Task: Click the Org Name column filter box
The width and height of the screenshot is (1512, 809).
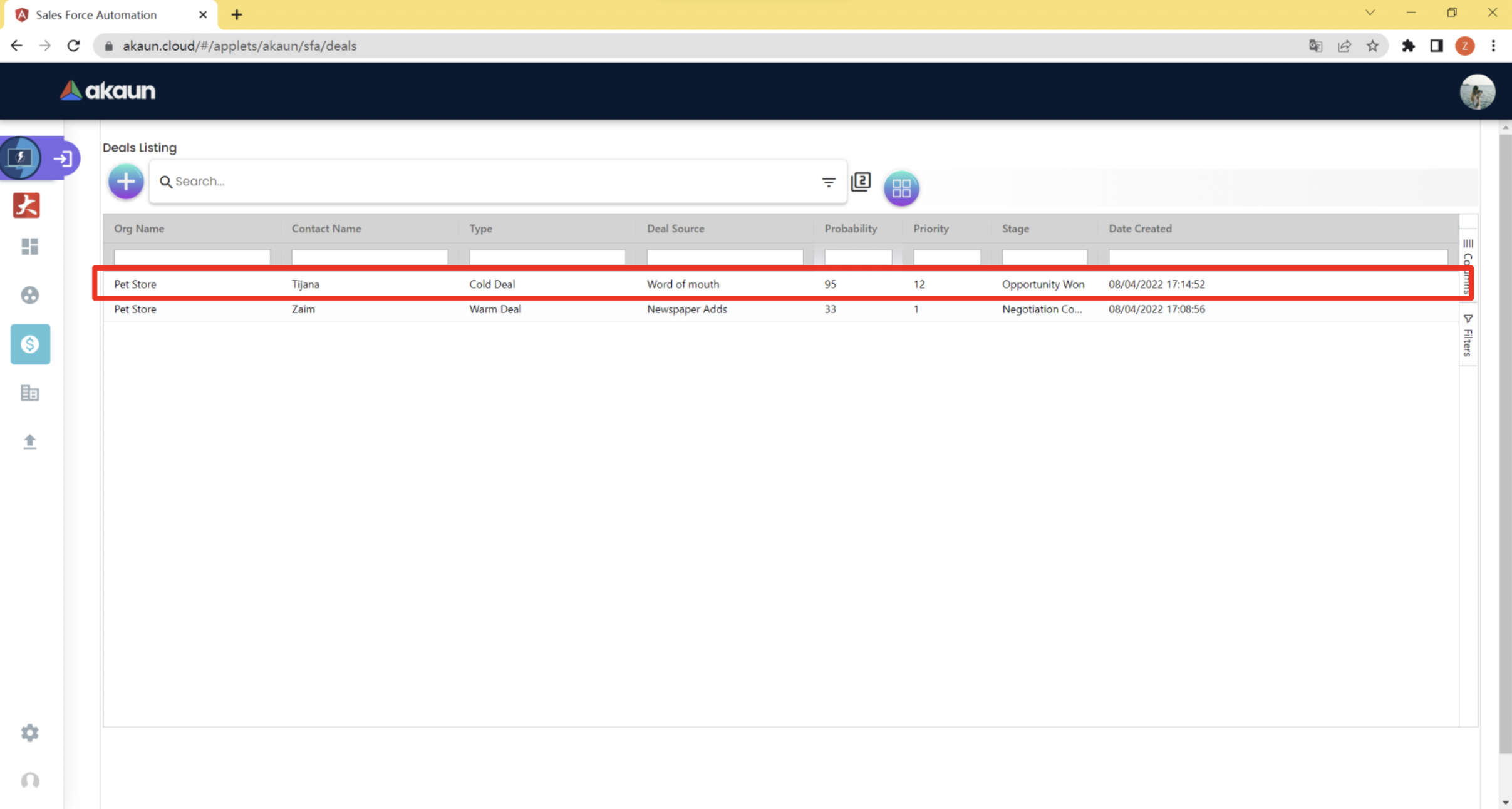Action: [x=192, y=257]
